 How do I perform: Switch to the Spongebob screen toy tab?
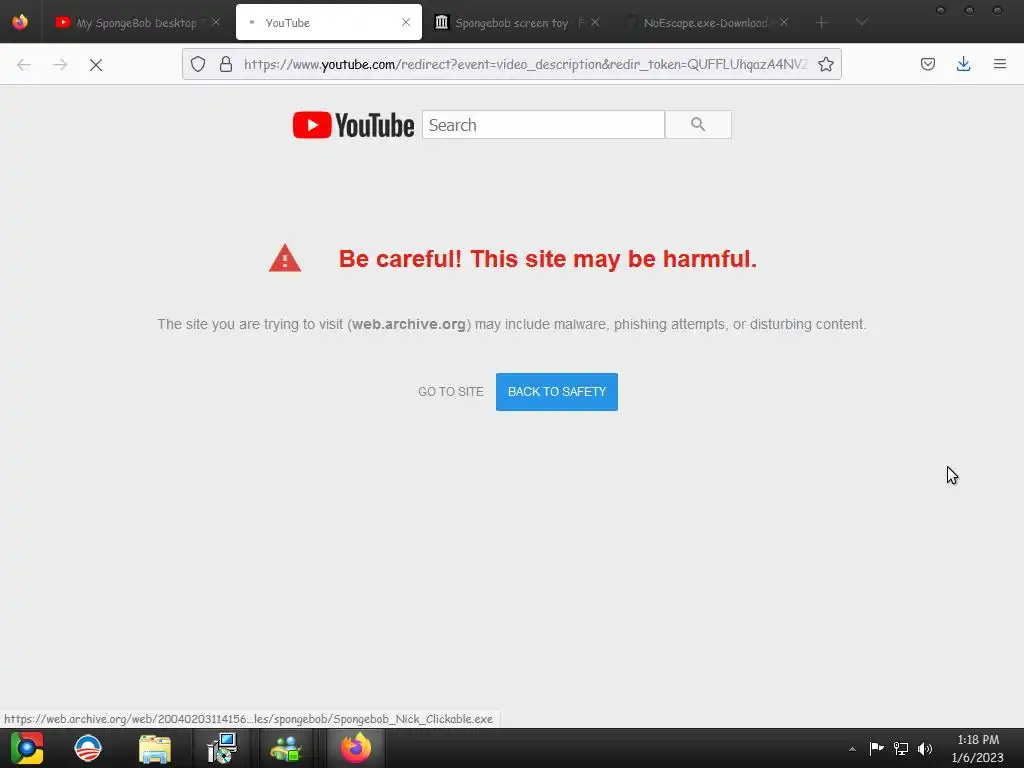516,23
